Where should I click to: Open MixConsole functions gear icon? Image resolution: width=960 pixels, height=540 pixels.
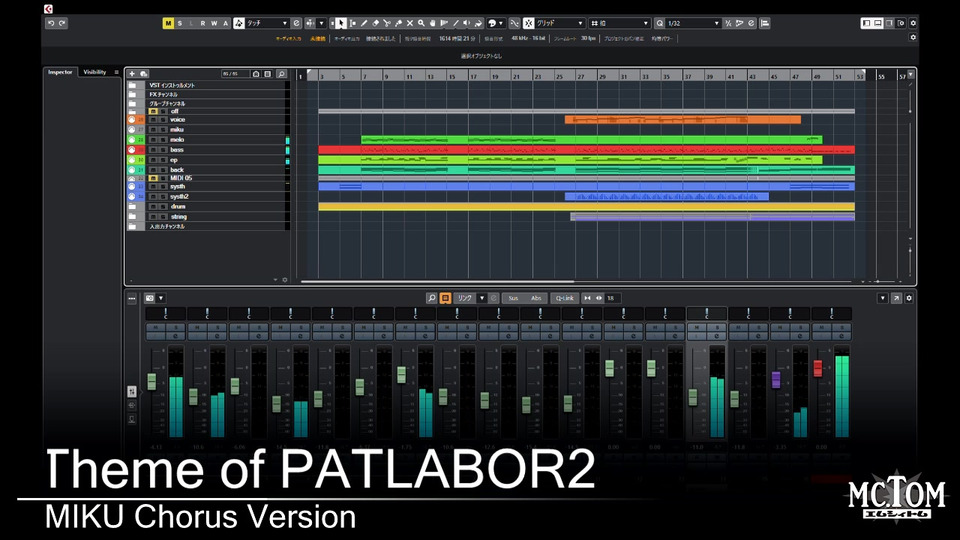[909, 298]
